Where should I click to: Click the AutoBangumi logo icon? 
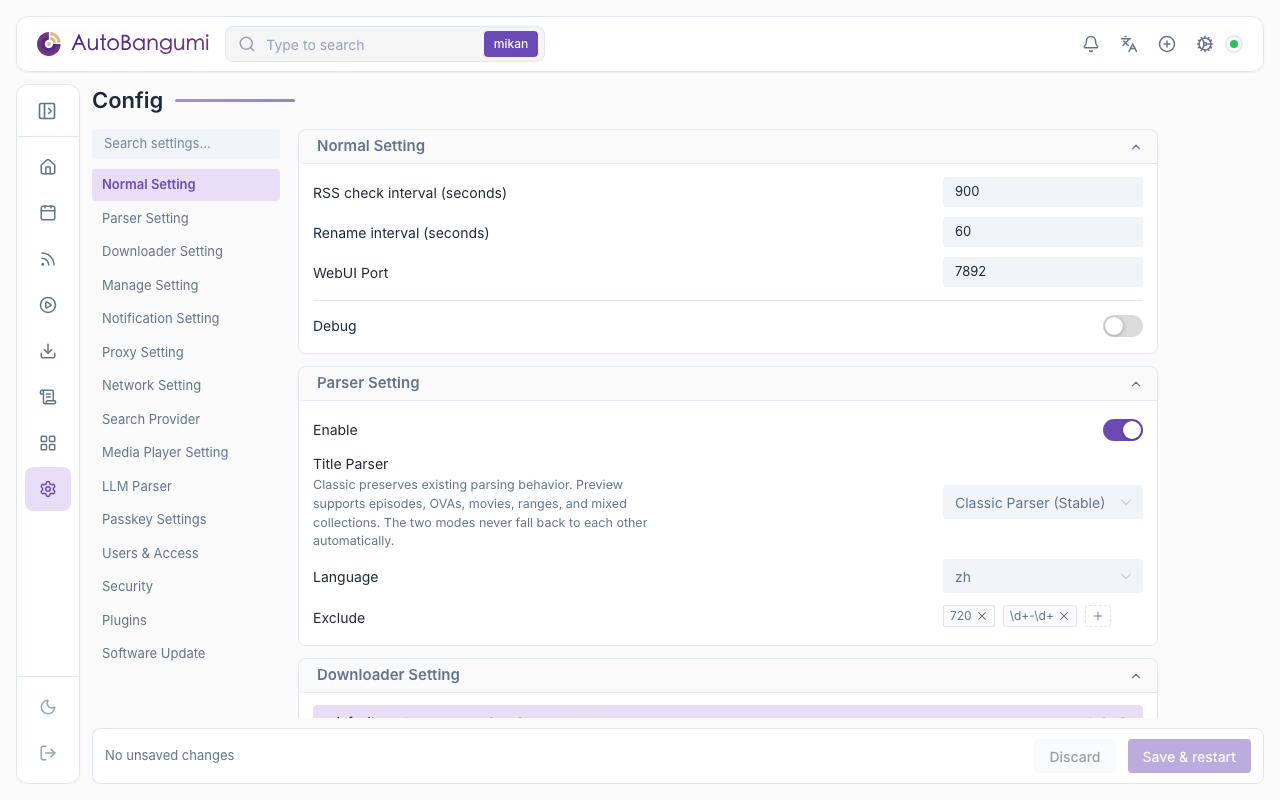tap(49, 44)
